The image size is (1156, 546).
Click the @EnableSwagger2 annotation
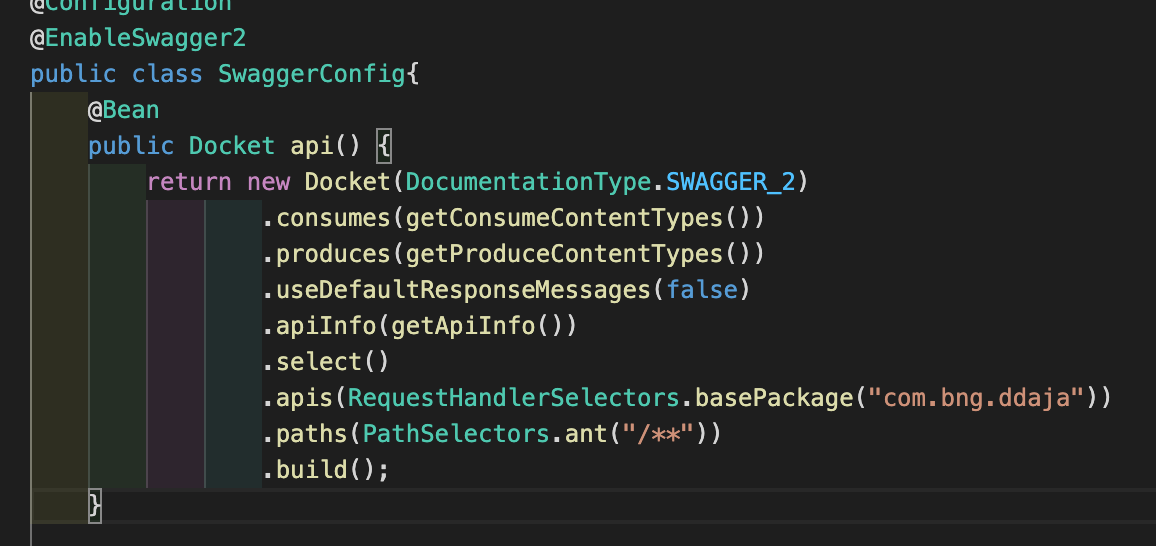(138, 39)
